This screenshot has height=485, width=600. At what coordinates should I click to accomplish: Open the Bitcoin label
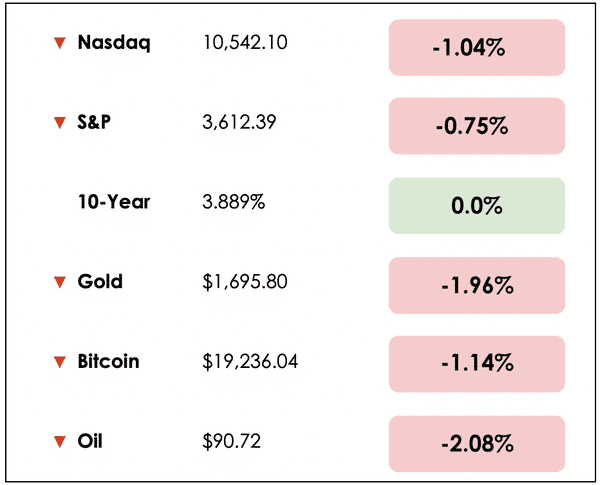coord(108,361)
